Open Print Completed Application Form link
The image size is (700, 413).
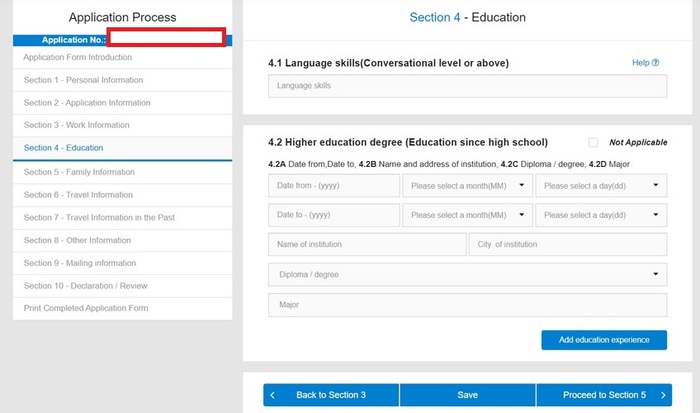86,308
